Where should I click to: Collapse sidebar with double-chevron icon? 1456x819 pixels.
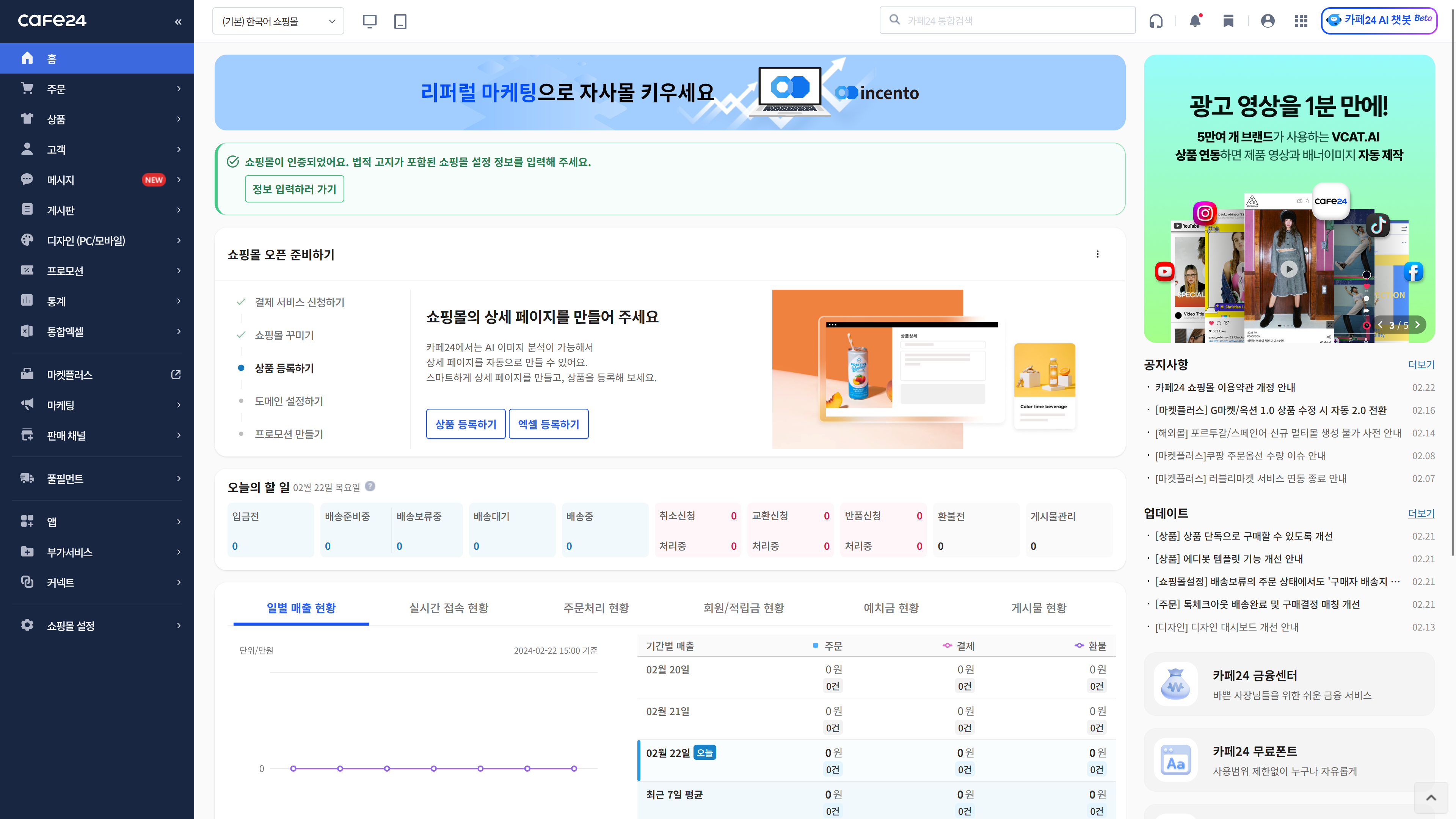click(178, 22)
